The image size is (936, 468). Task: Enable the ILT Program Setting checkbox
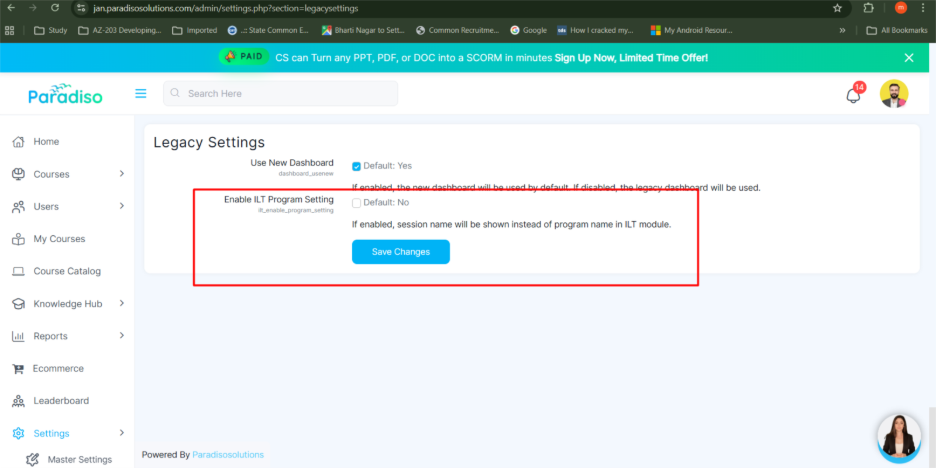click(x=357, y=202)
